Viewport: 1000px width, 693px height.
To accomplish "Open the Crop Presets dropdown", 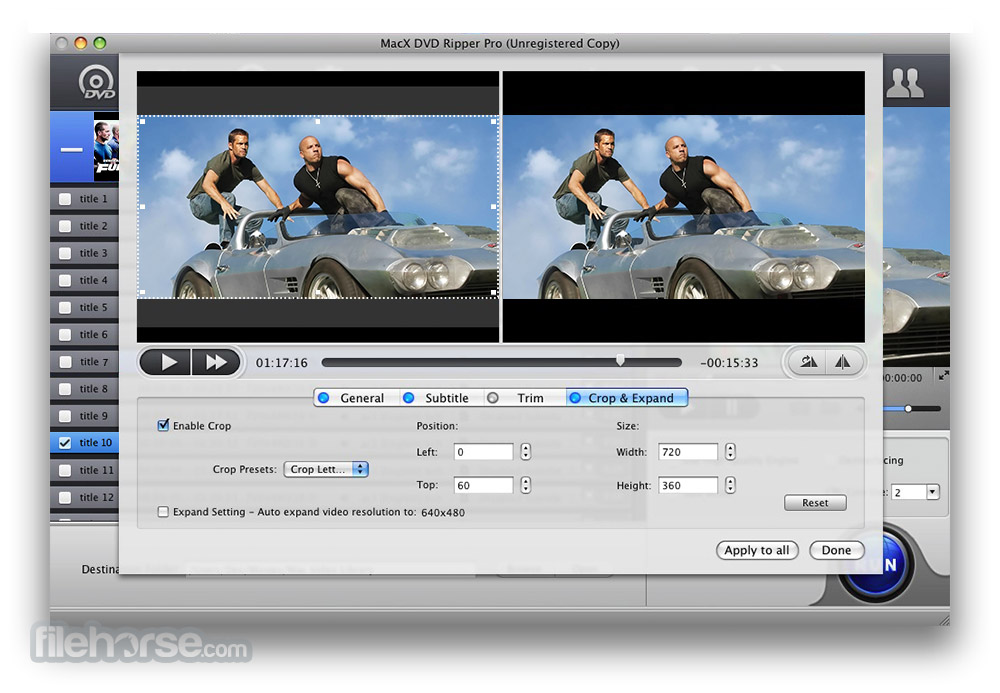I will 326,469.
